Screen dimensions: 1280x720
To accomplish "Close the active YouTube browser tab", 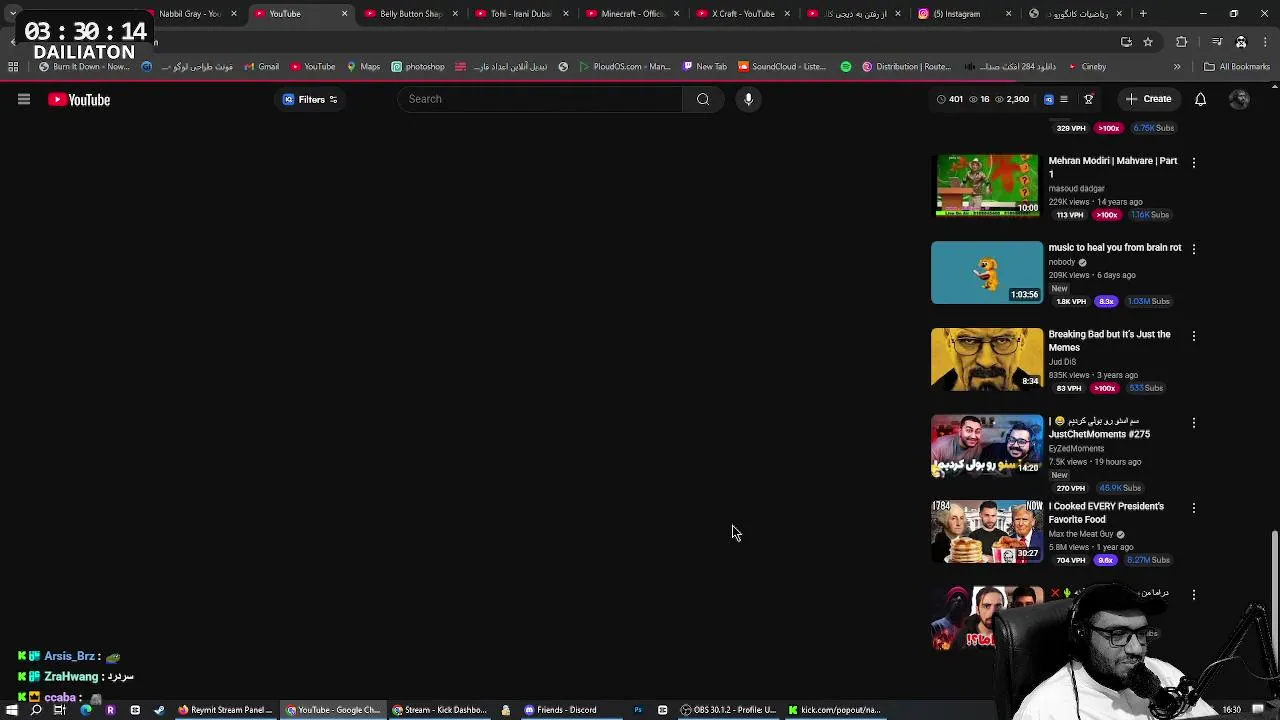I will [345, 14].
